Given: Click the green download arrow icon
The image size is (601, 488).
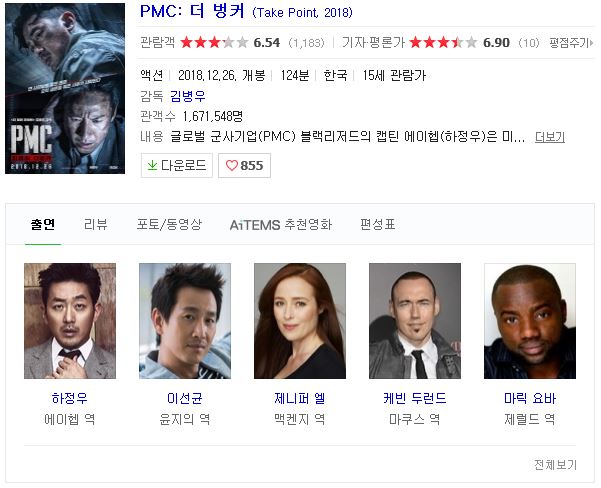Looking at the screenshot, I should point(152,165).
